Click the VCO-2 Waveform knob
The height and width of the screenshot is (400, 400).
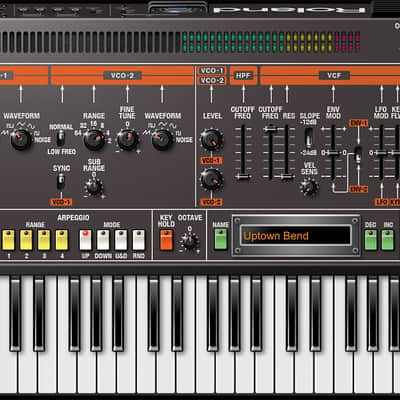tap(162, 140)
